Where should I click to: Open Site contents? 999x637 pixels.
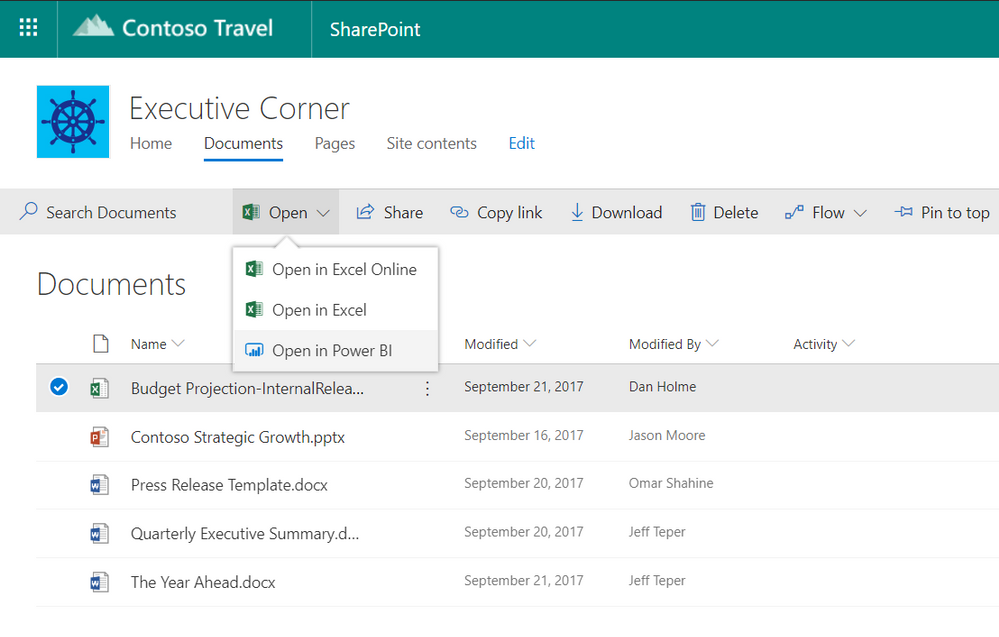coord(431,143)
